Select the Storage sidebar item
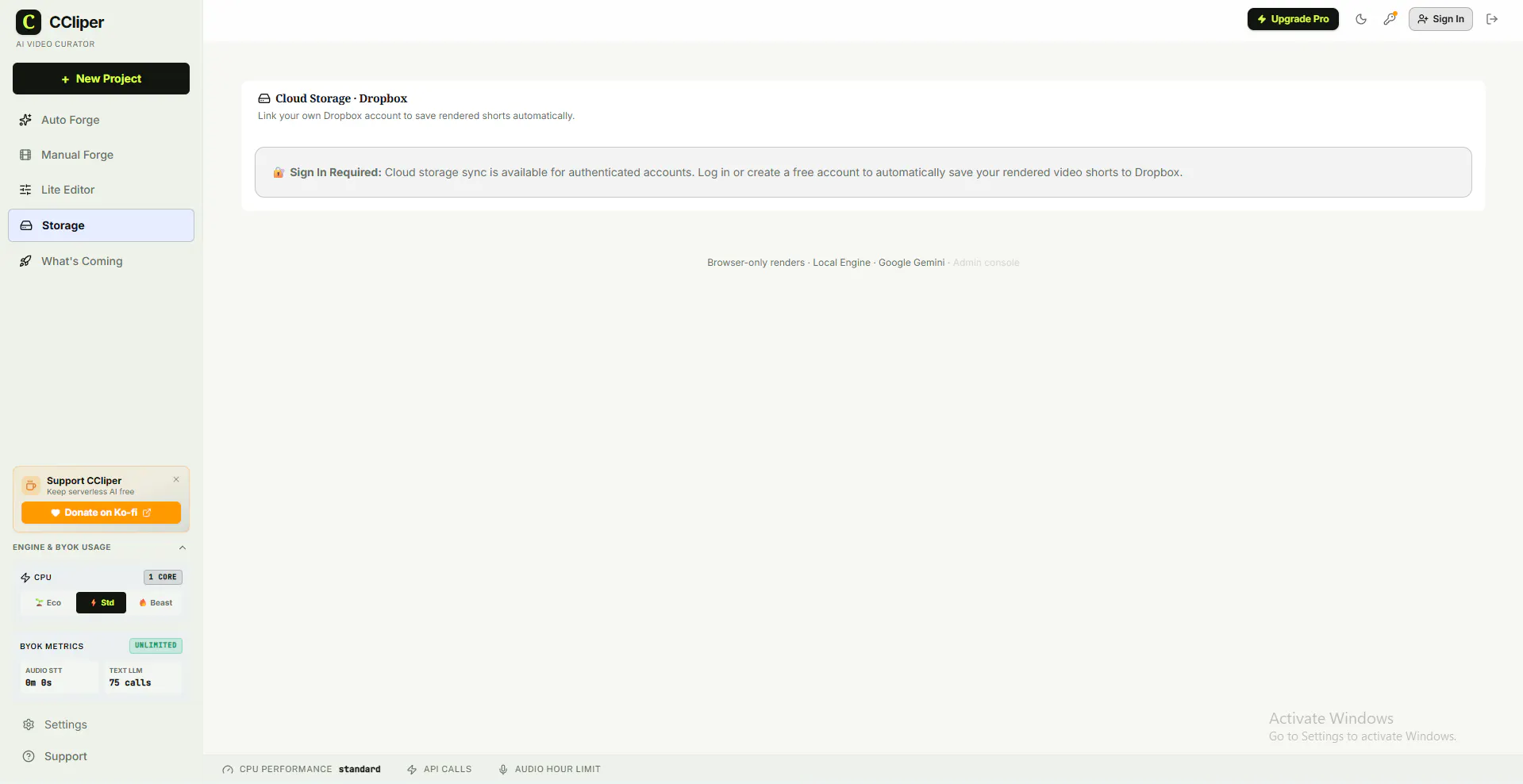This screenshot has width=1523, height=784. pos(101,225)
